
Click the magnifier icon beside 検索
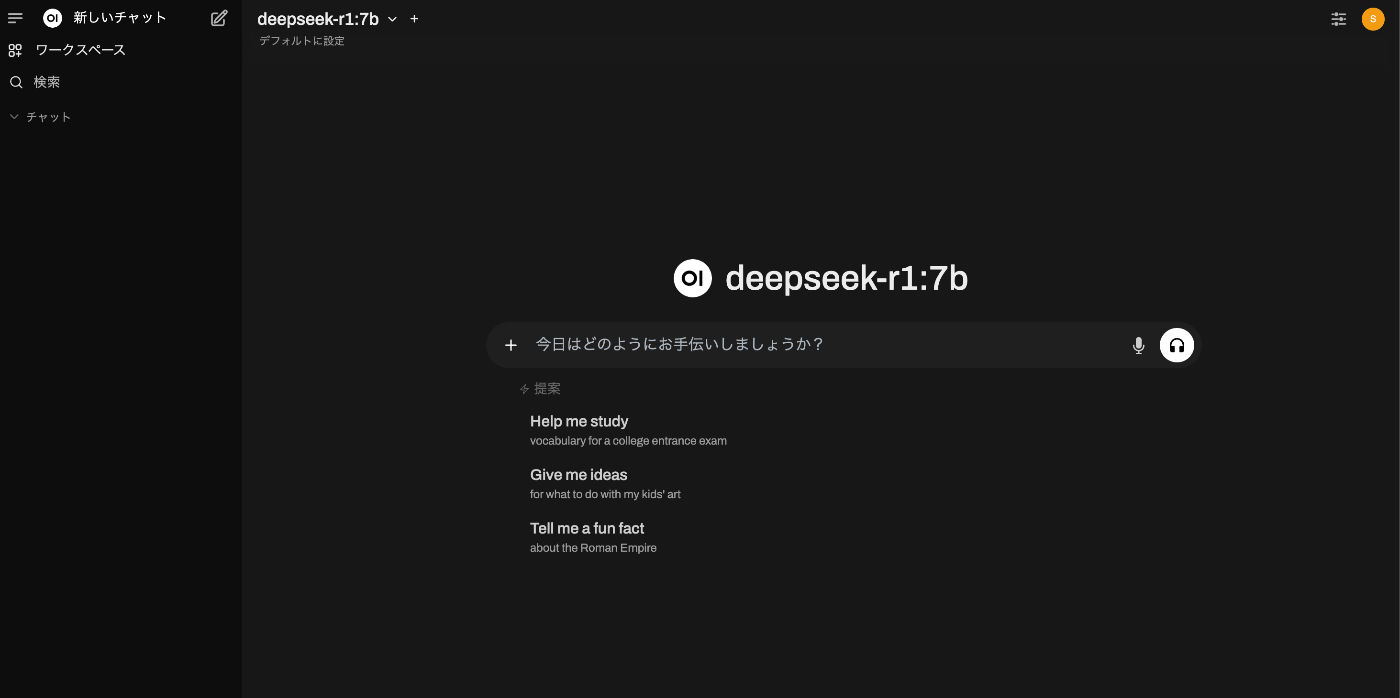(16, 82)
